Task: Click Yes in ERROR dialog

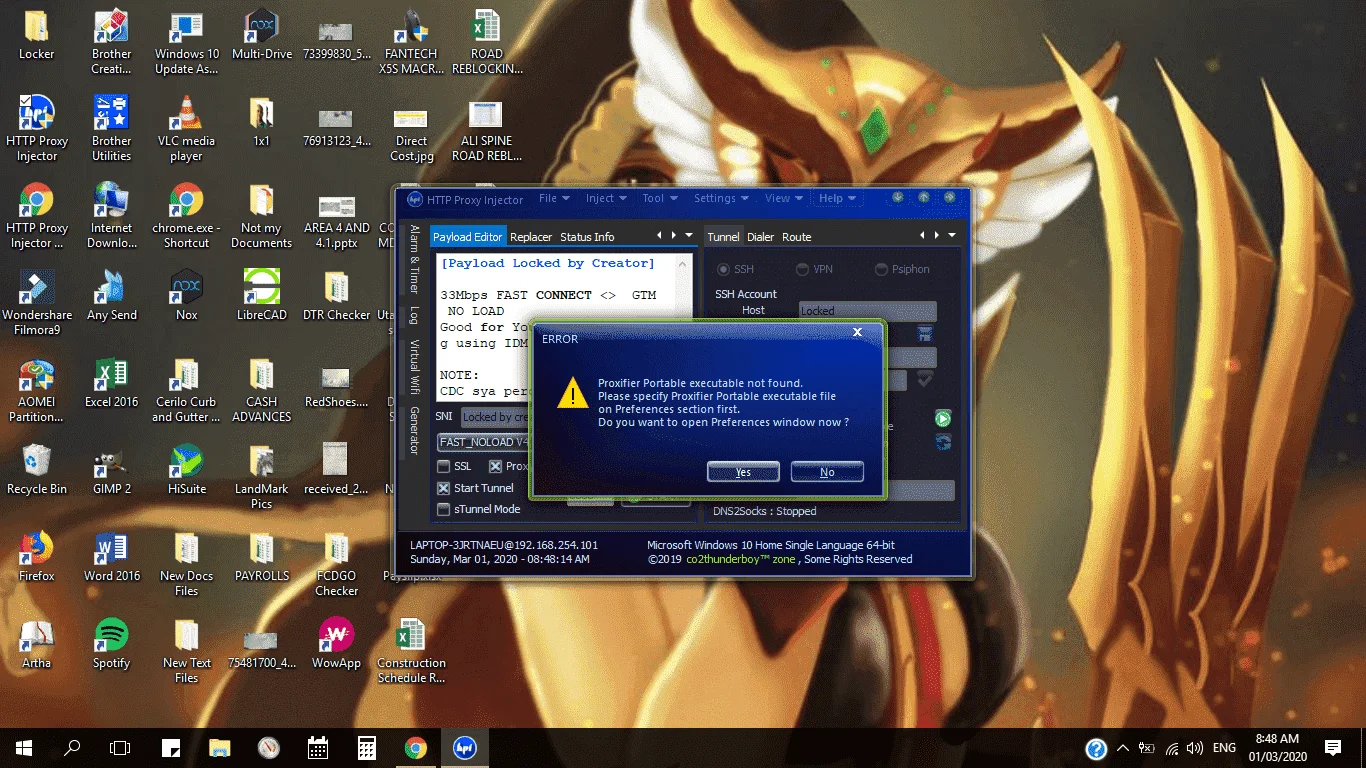Action: pyautogui.click(x=743, y=472)
